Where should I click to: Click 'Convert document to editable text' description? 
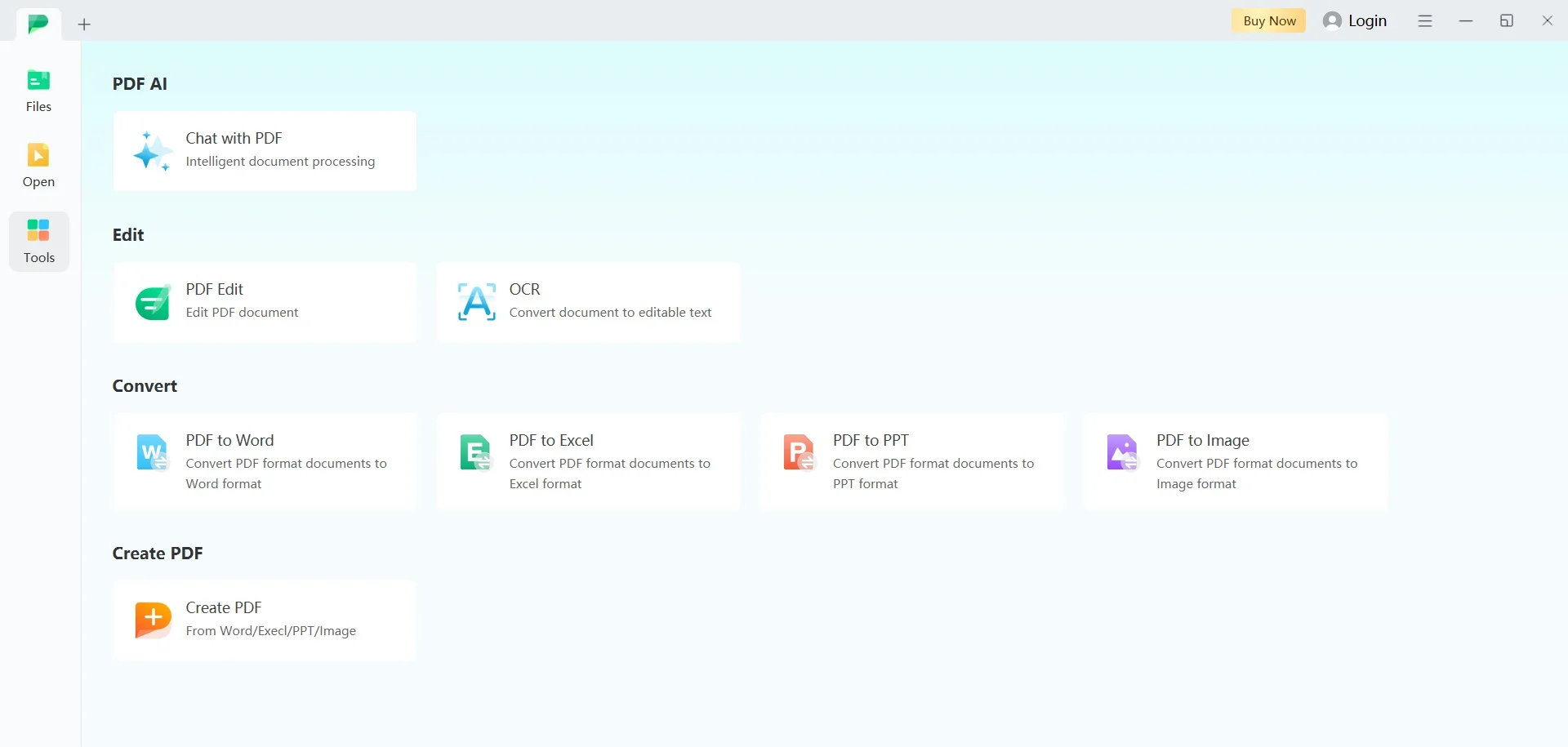[x=610, y=312]
